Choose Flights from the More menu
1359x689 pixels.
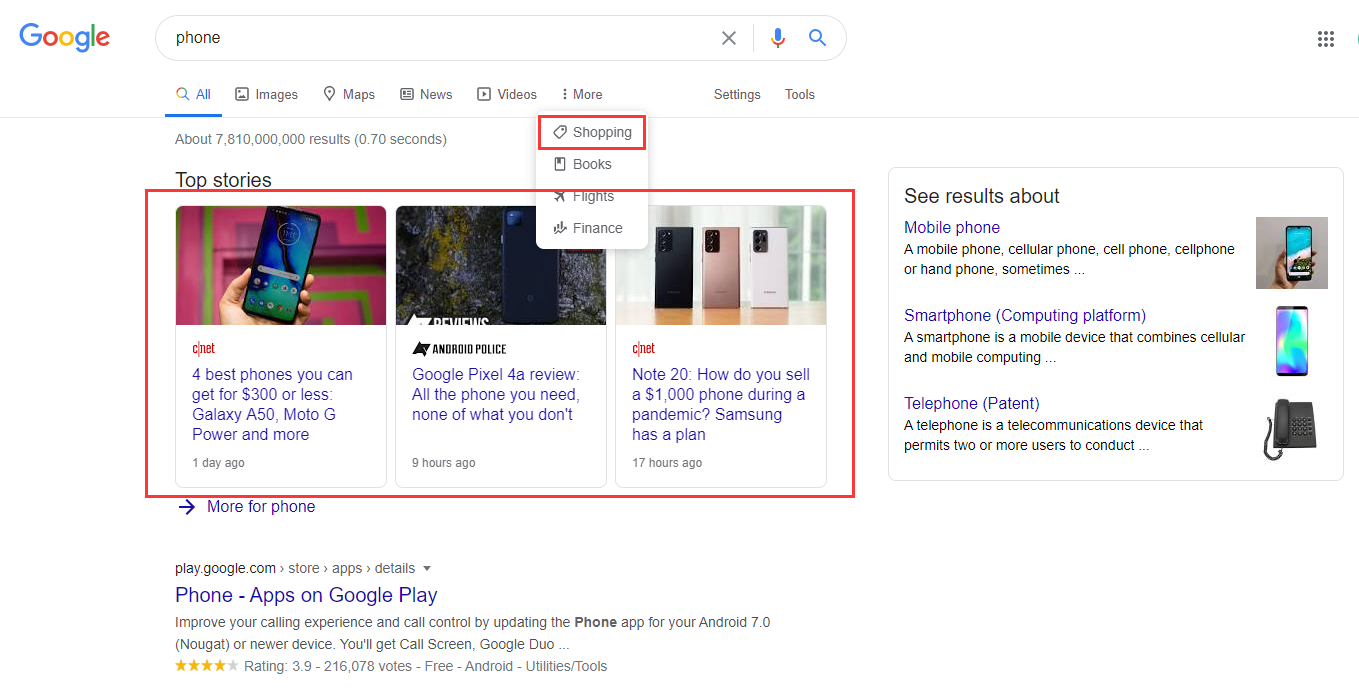592,196
